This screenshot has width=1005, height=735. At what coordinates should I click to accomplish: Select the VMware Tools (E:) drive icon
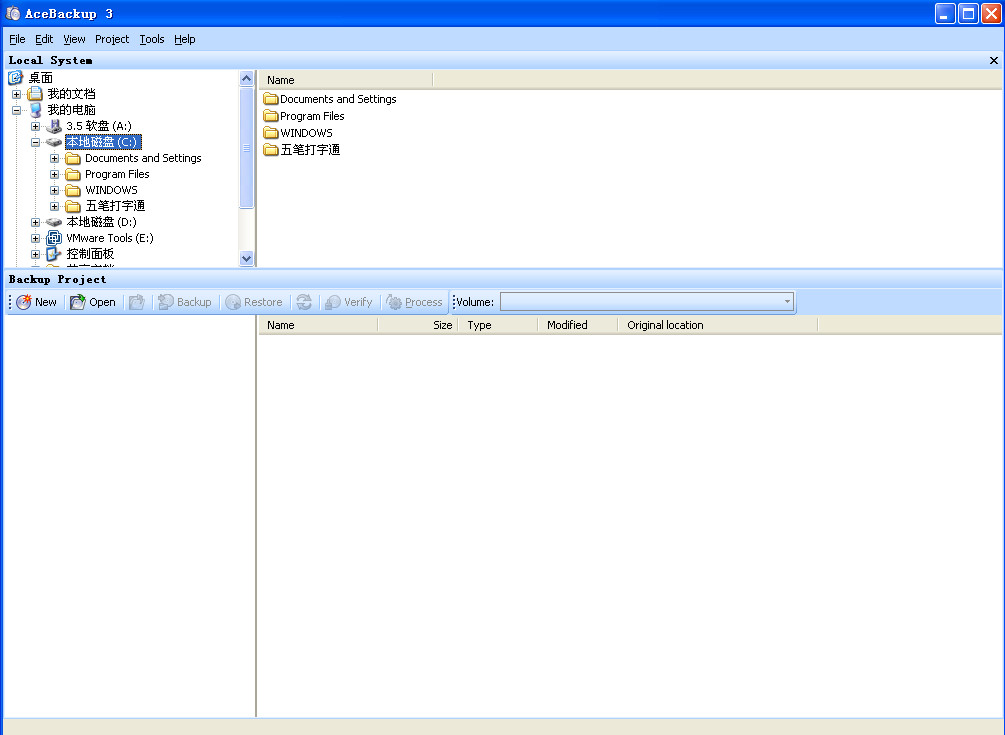click(54, 238)
